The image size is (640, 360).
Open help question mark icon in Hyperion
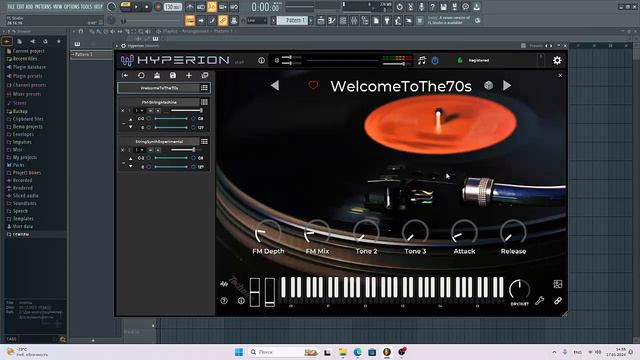[x=224, y=301]
